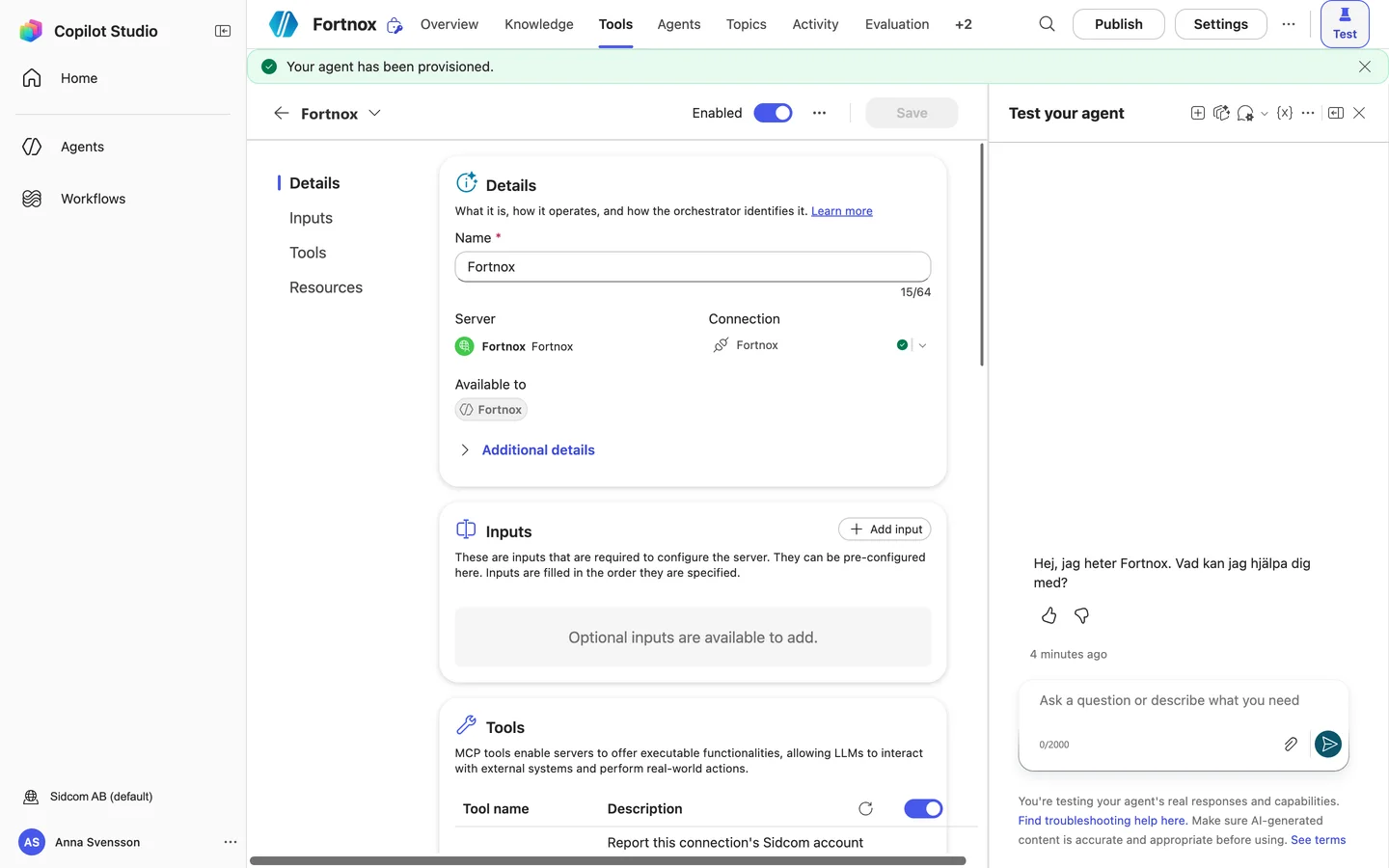Expand the Fortnox tool name dropdown chevron
This screenshot has width=1389, height=868.
tap(375, 113)
